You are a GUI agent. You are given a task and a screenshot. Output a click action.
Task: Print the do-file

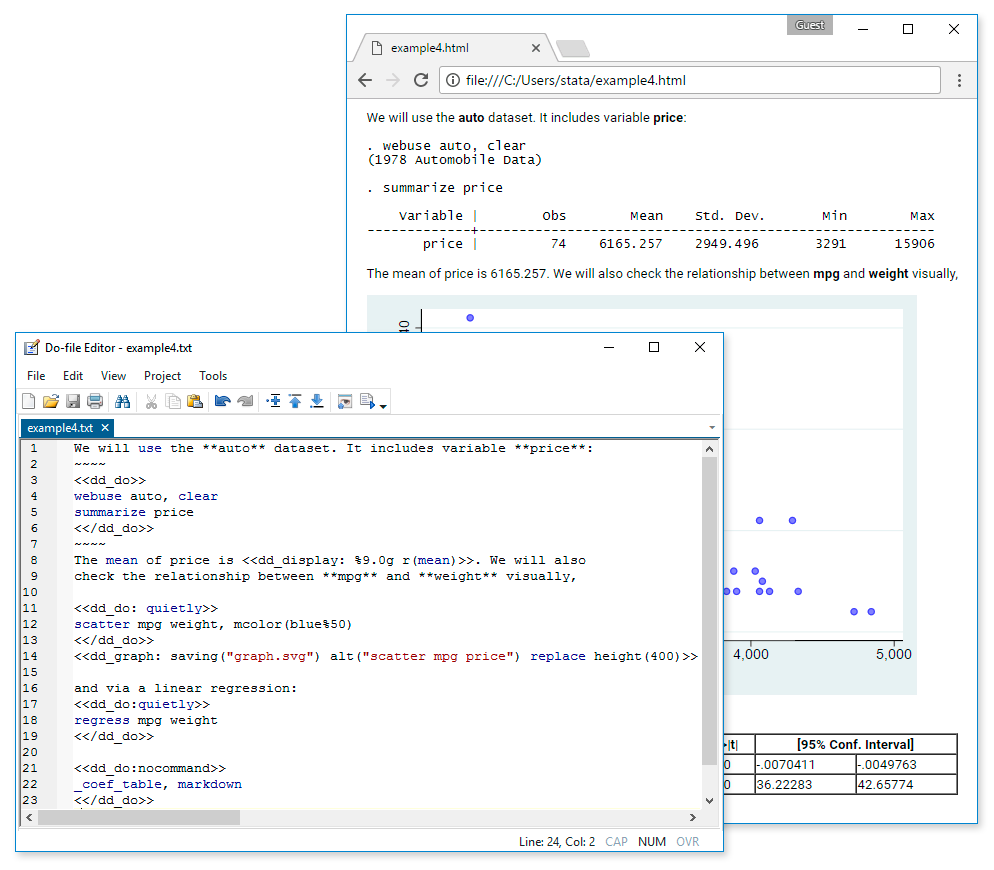[x=95, y=401]
